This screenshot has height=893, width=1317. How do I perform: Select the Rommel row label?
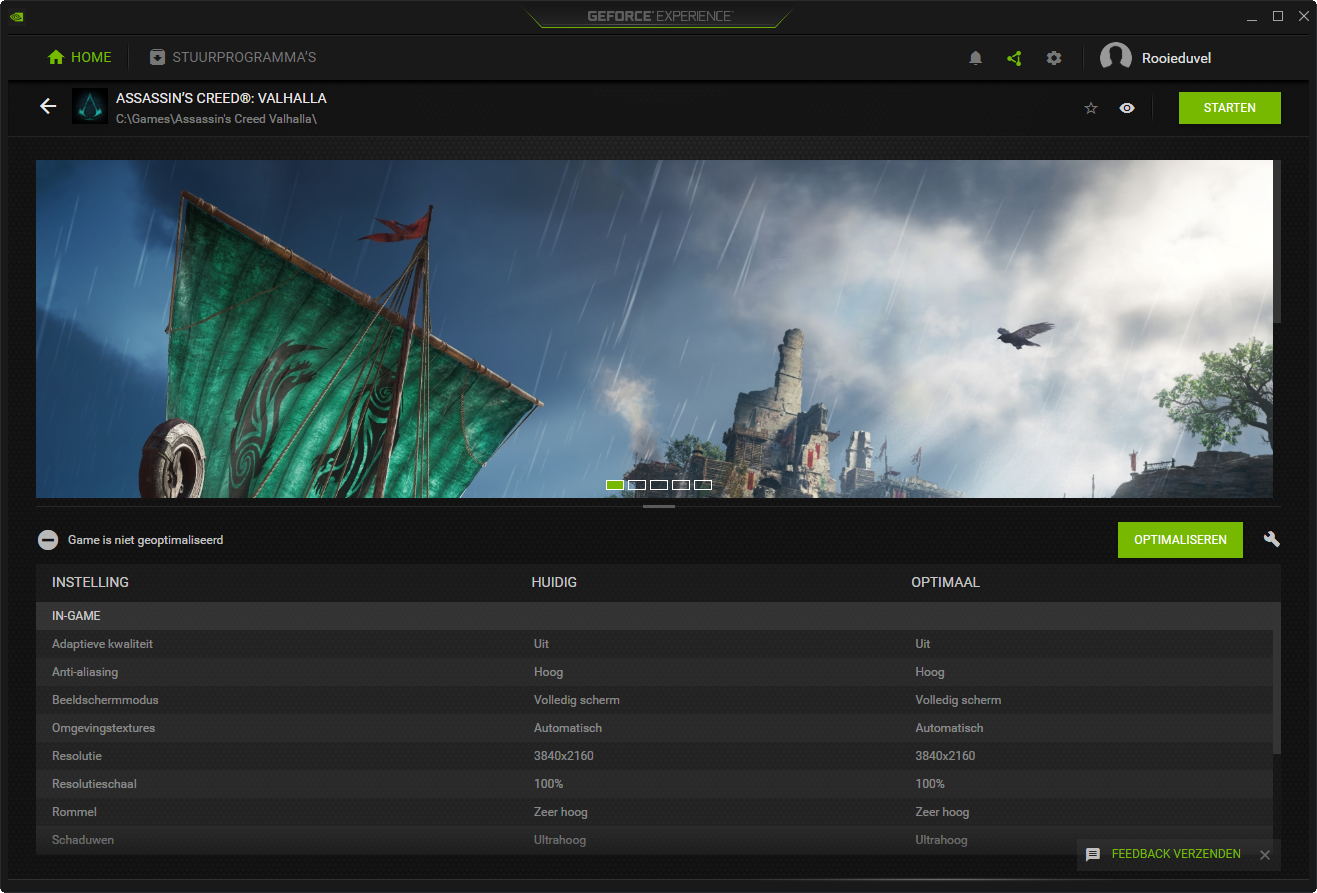coord(74,812)
